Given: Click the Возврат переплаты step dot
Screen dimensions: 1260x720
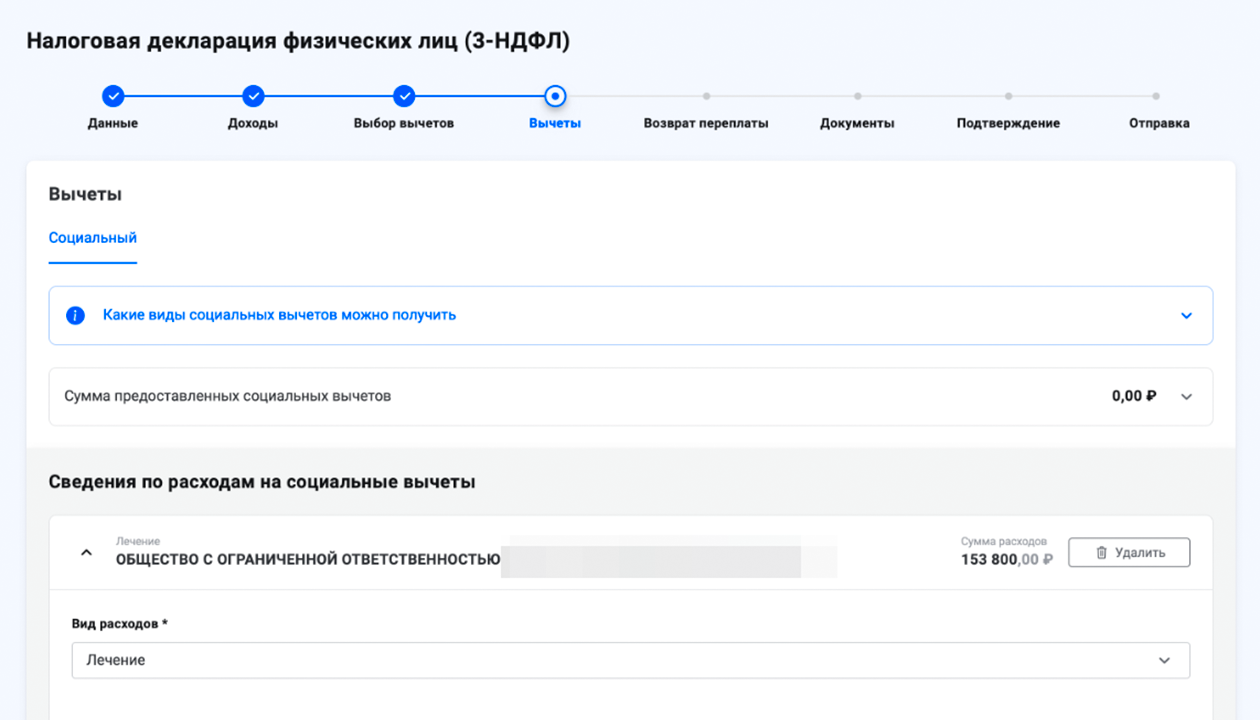Looking at the screenshot, I should click(x=706, y=97).
